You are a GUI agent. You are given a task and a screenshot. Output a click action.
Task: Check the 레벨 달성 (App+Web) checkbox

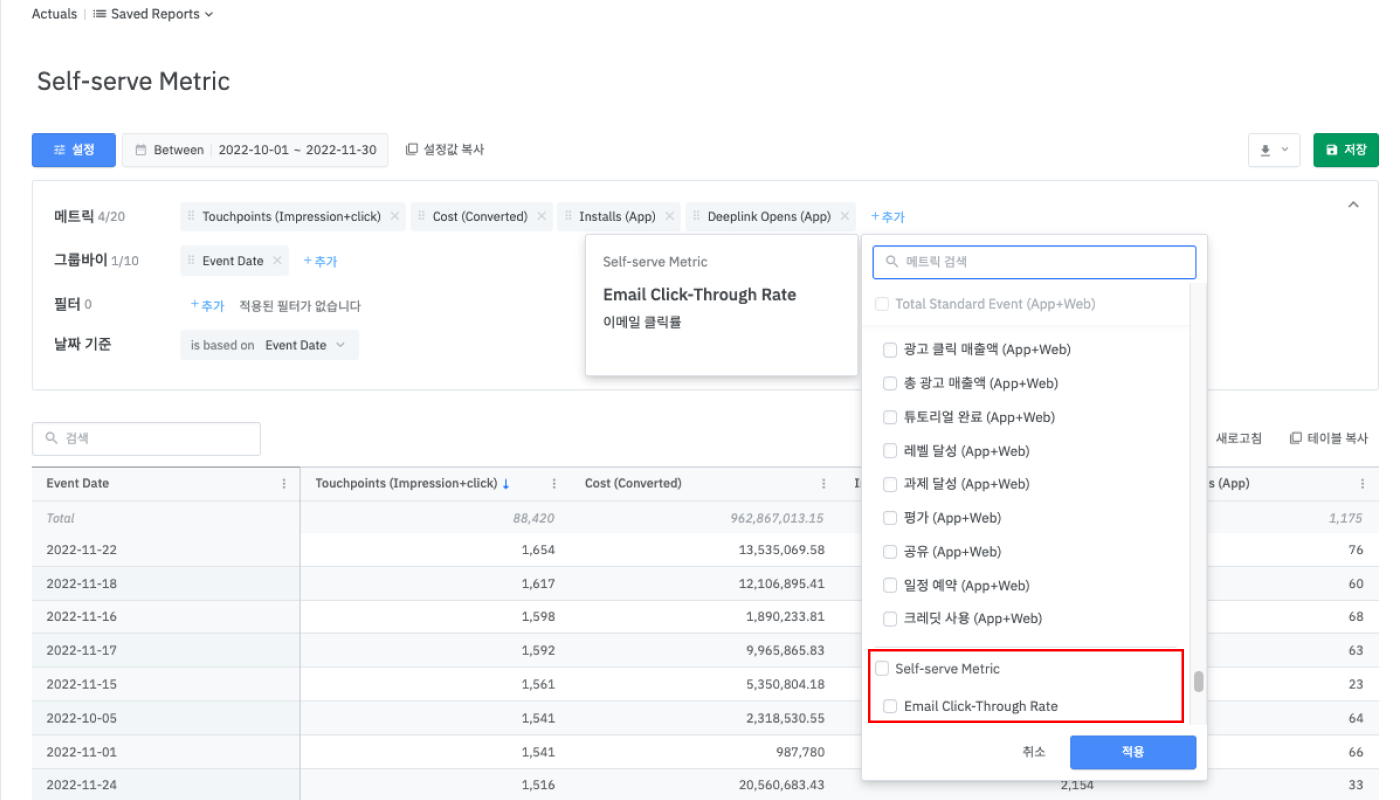(890, 451)
